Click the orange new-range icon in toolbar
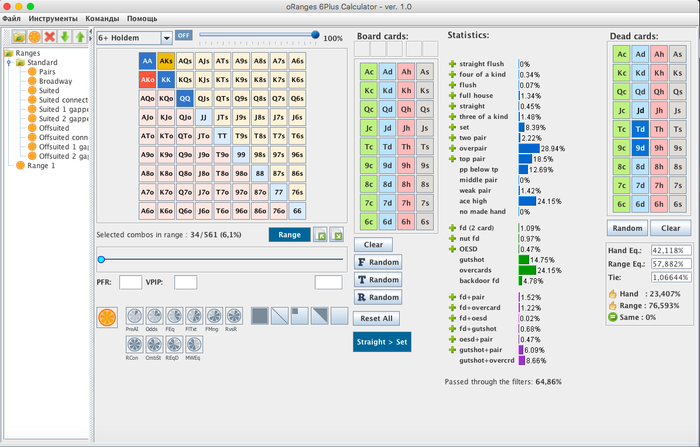 34,37
